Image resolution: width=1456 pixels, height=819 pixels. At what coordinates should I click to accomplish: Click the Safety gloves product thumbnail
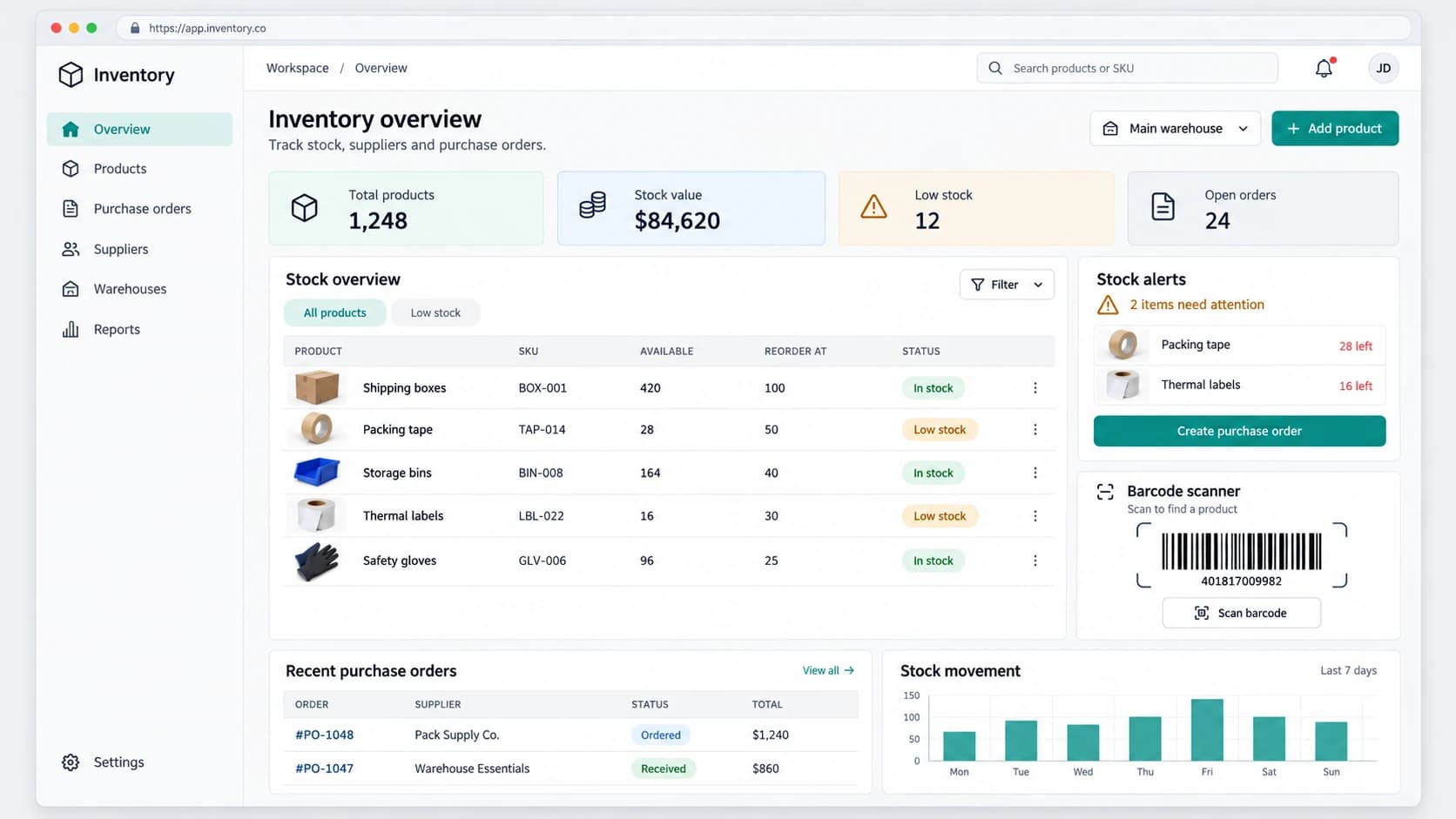pos(316,561)
